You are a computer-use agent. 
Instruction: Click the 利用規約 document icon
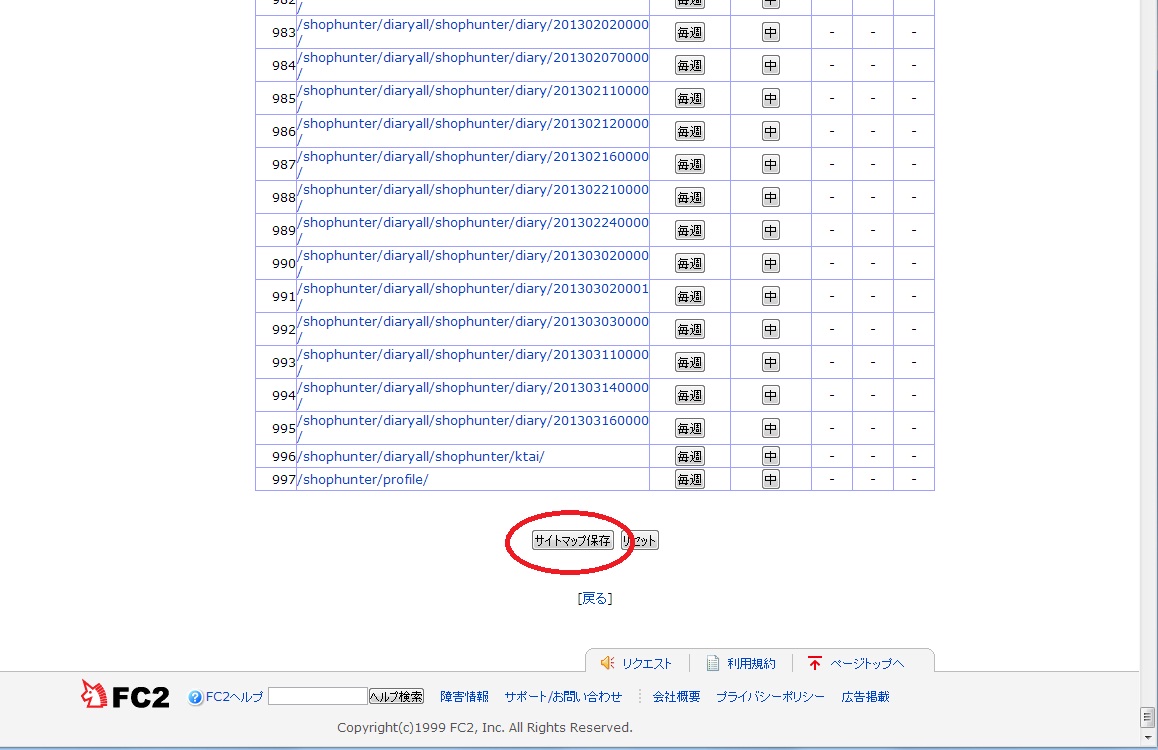click(x=713, y=663)
